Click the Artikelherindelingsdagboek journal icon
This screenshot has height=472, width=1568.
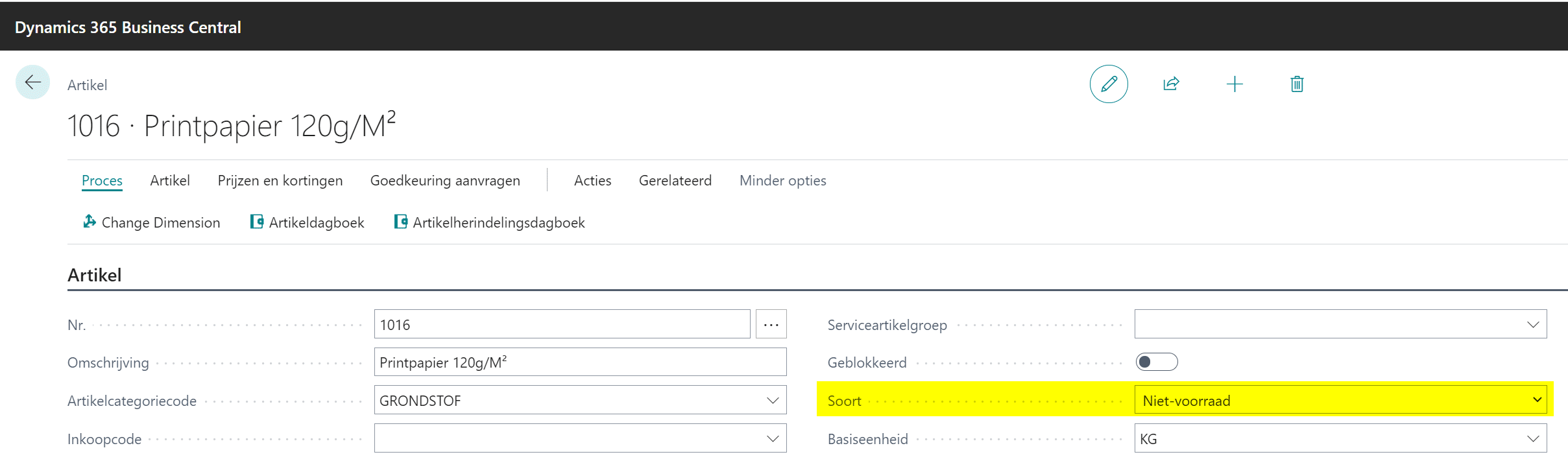[x=401, y=222]
